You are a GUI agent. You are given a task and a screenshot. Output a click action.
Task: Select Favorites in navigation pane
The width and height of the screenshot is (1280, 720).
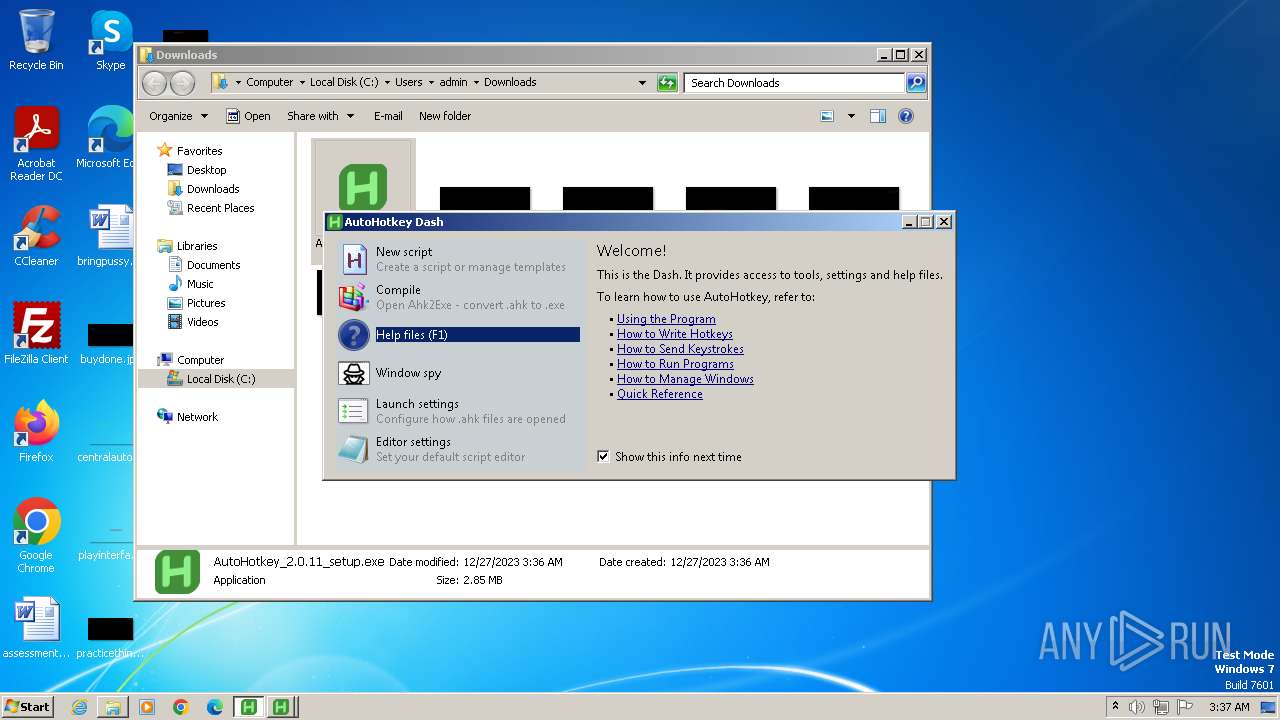coord(199,151)
